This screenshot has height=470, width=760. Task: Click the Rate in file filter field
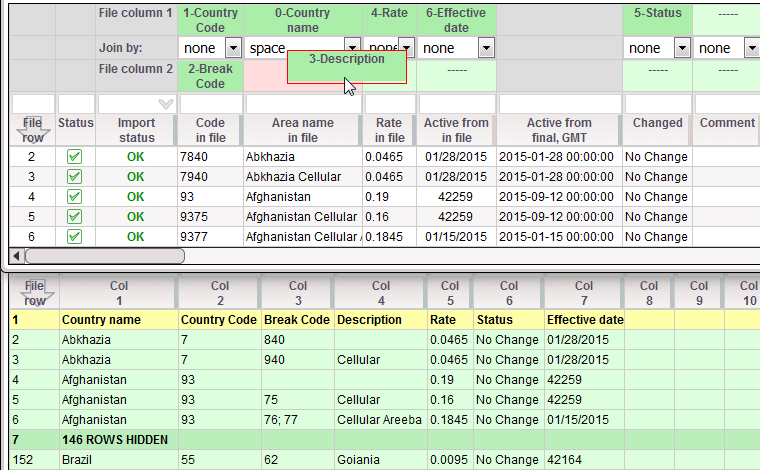(390, 104)
